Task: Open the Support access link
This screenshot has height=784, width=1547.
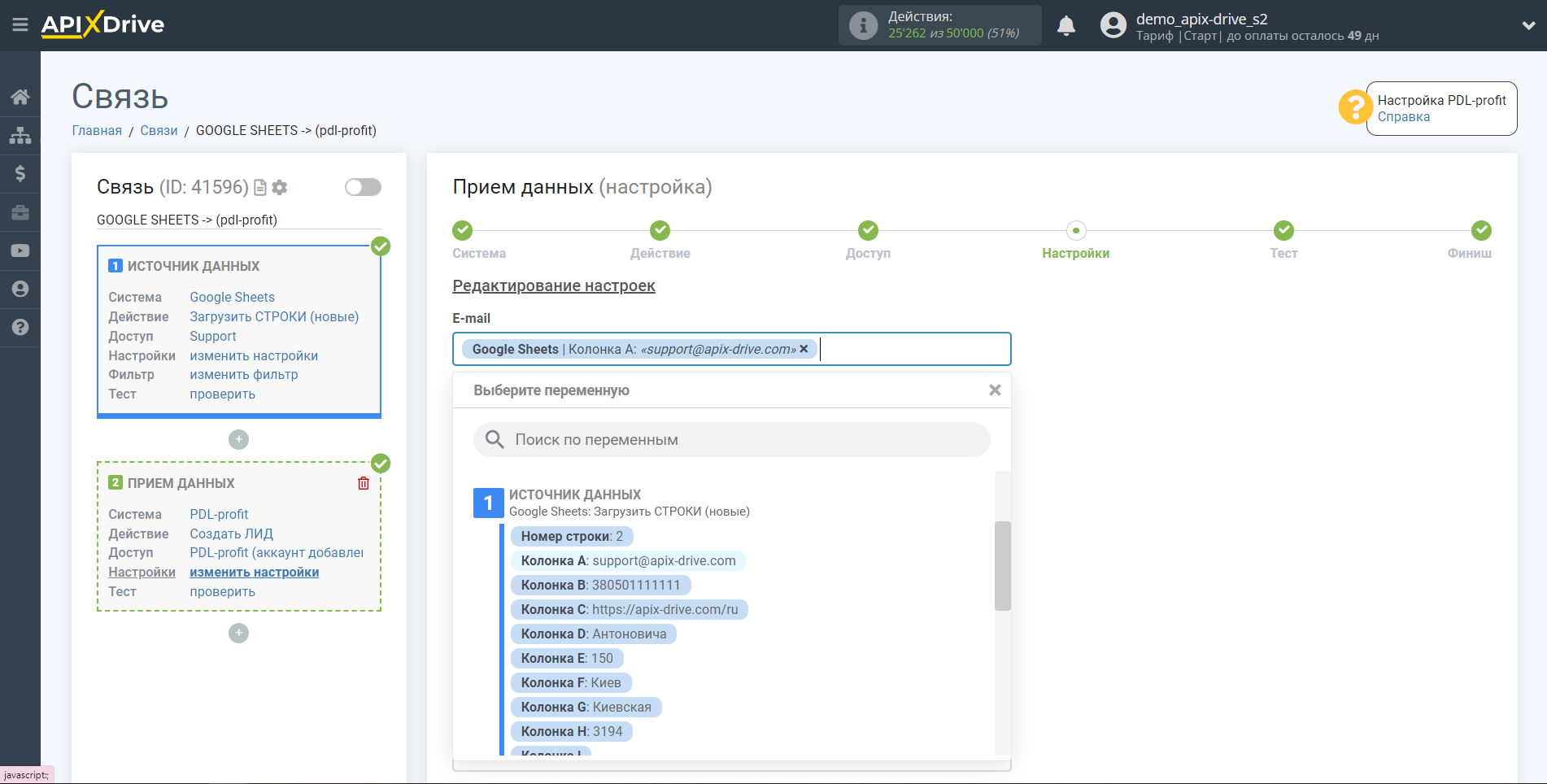Action: (213, 337)
